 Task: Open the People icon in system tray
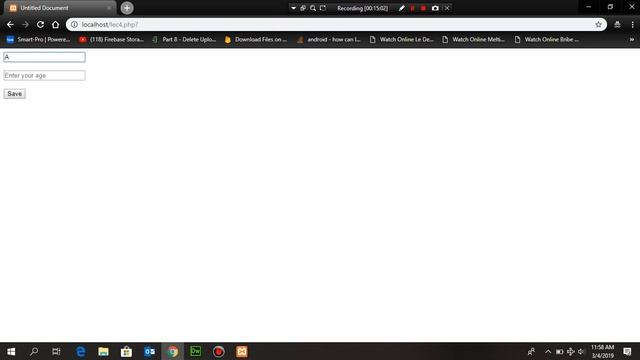[x=531, y=351]
